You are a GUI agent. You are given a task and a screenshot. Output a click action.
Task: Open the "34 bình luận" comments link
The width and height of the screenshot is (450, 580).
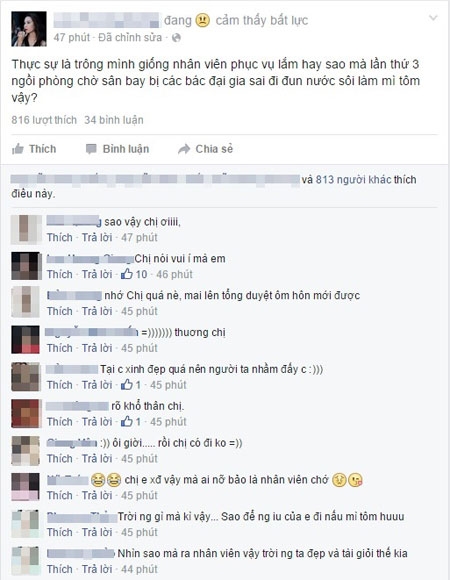(114, 120)
